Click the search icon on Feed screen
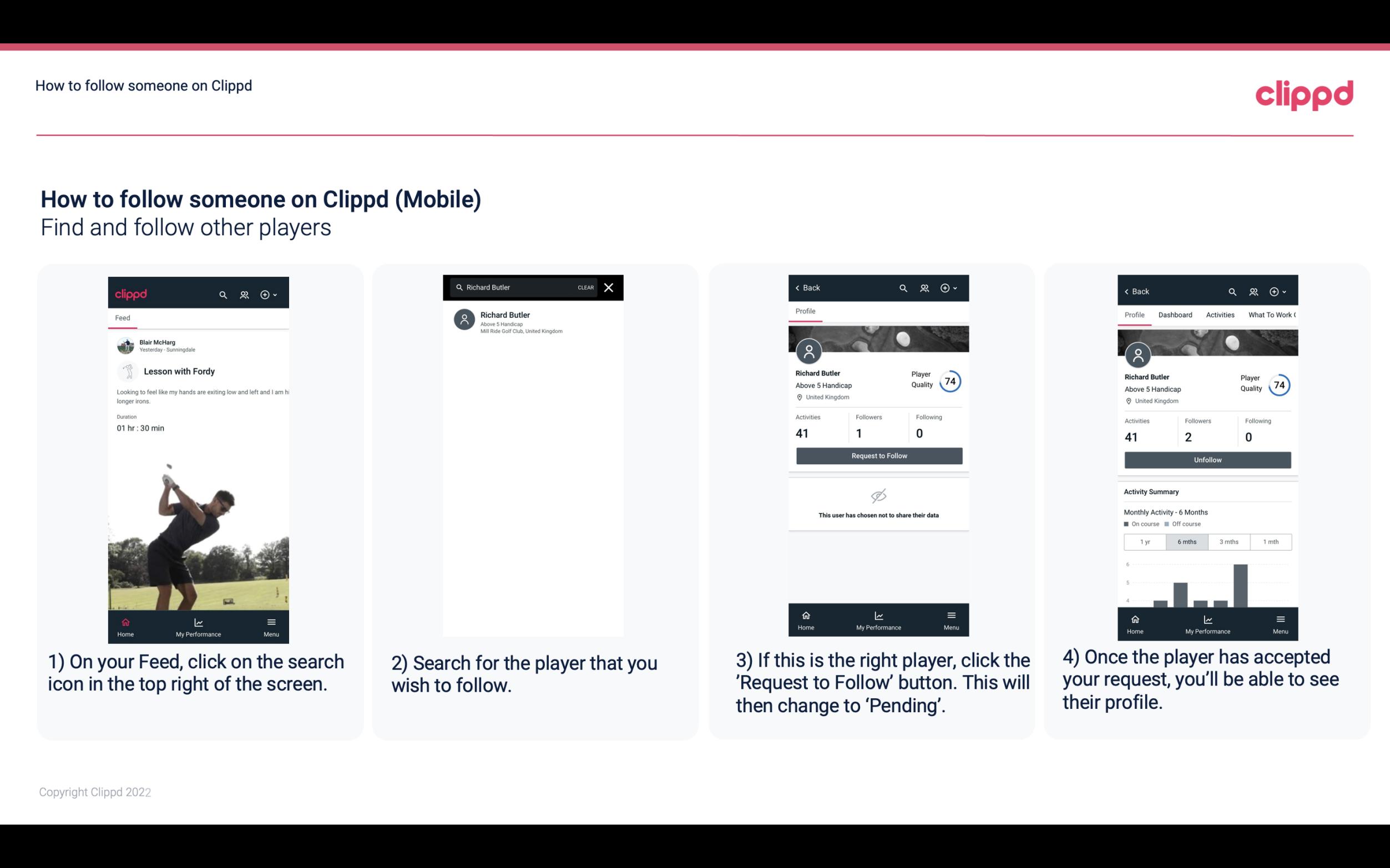The image size is (1390, 868). [222, 294]
